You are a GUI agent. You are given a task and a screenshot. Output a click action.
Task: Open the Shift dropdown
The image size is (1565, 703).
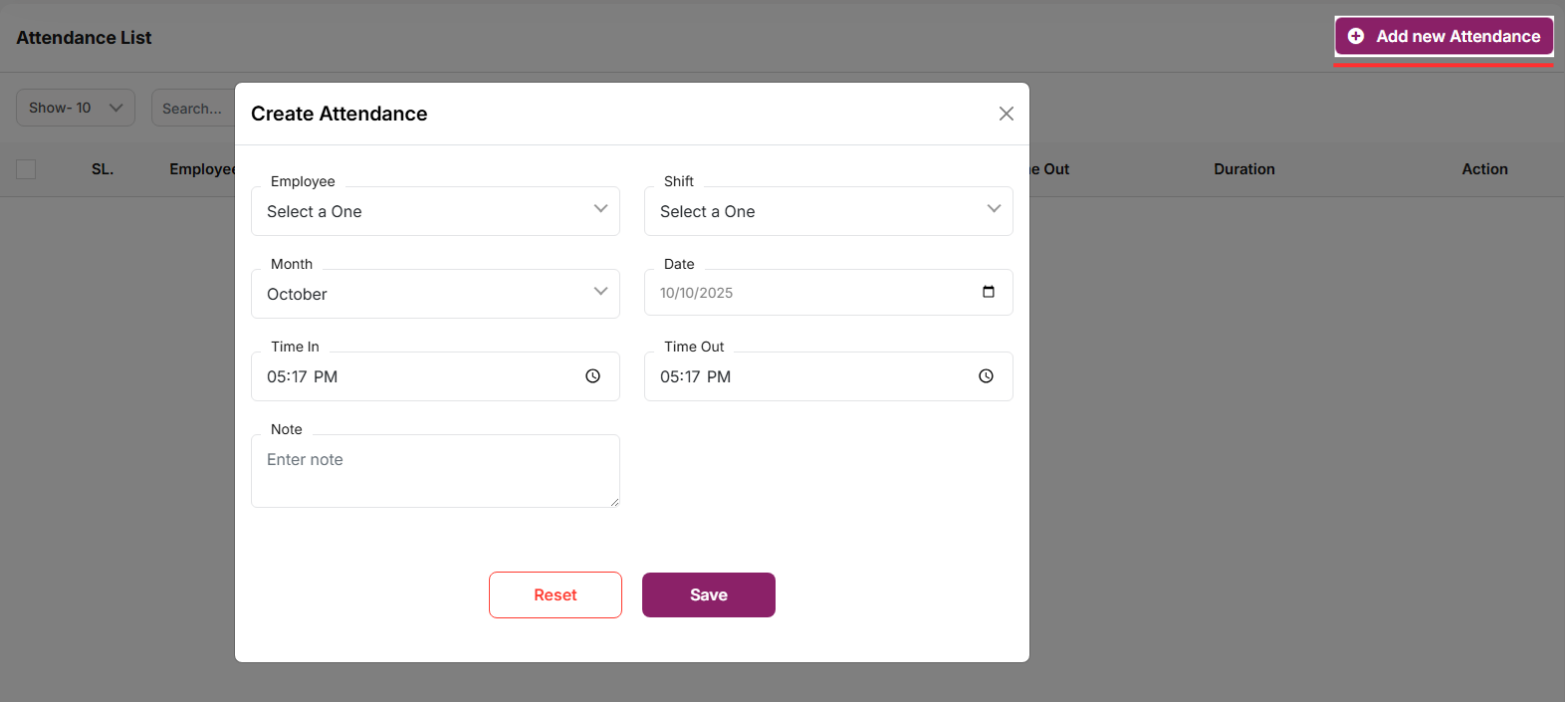(828, 211)
